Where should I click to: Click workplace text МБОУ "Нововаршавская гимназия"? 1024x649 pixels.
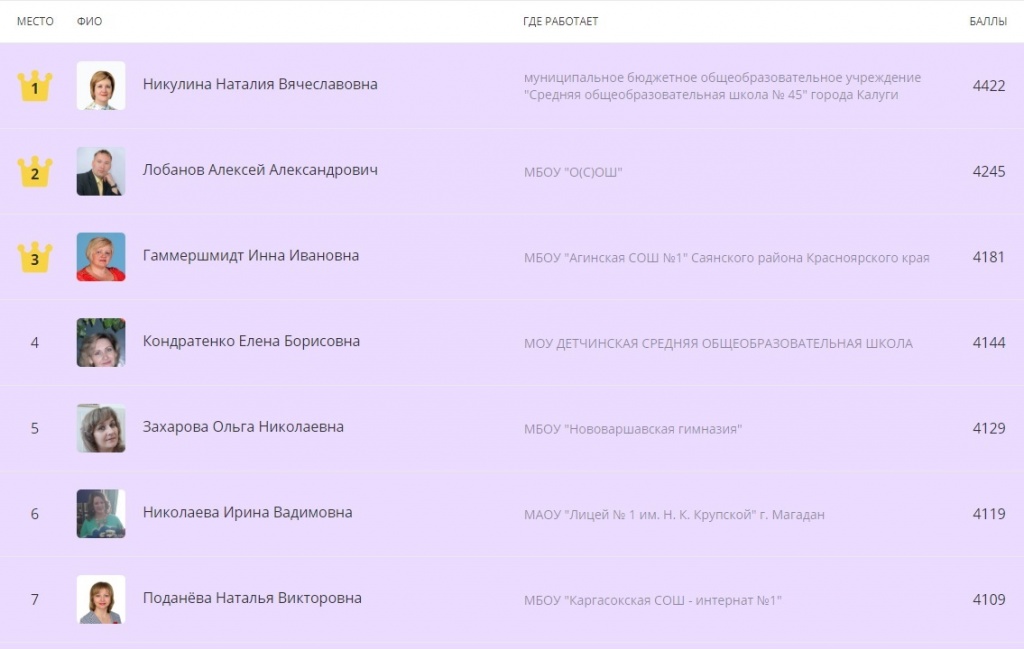(633, 429)
